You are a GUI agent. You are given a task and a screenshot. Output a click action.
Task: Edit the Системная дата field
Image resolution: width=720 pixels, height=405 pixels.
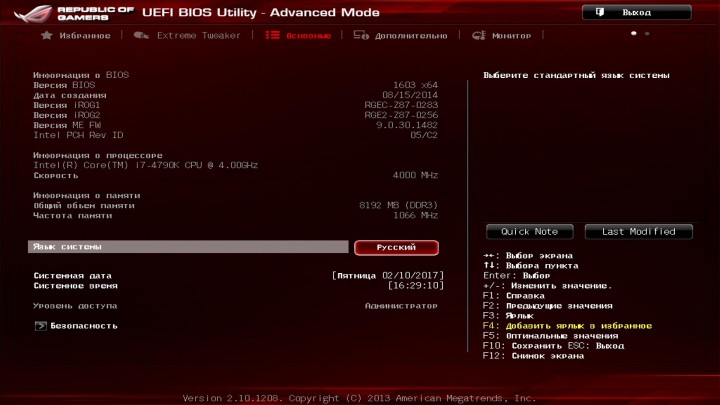click(388, 276)
